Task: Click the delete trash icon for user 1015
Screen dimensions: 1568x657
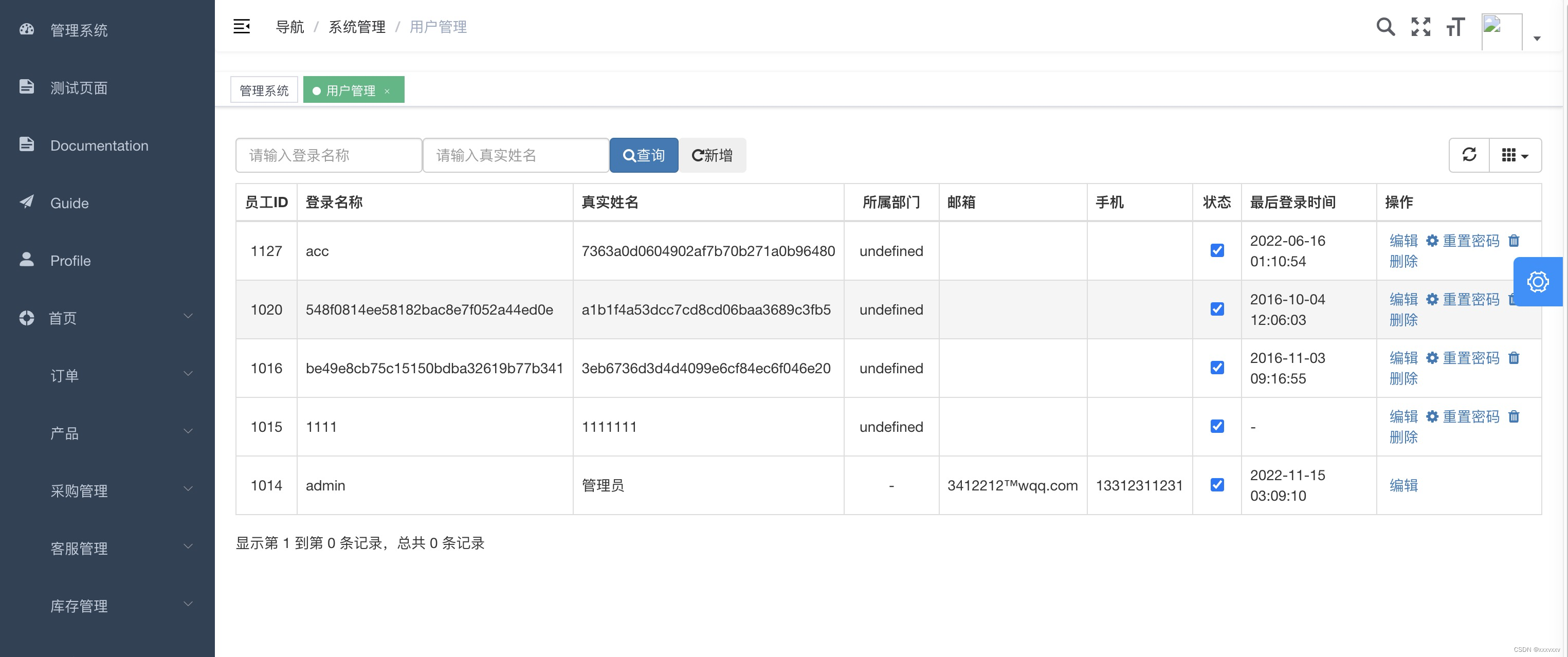Action: pos(1515,416)
